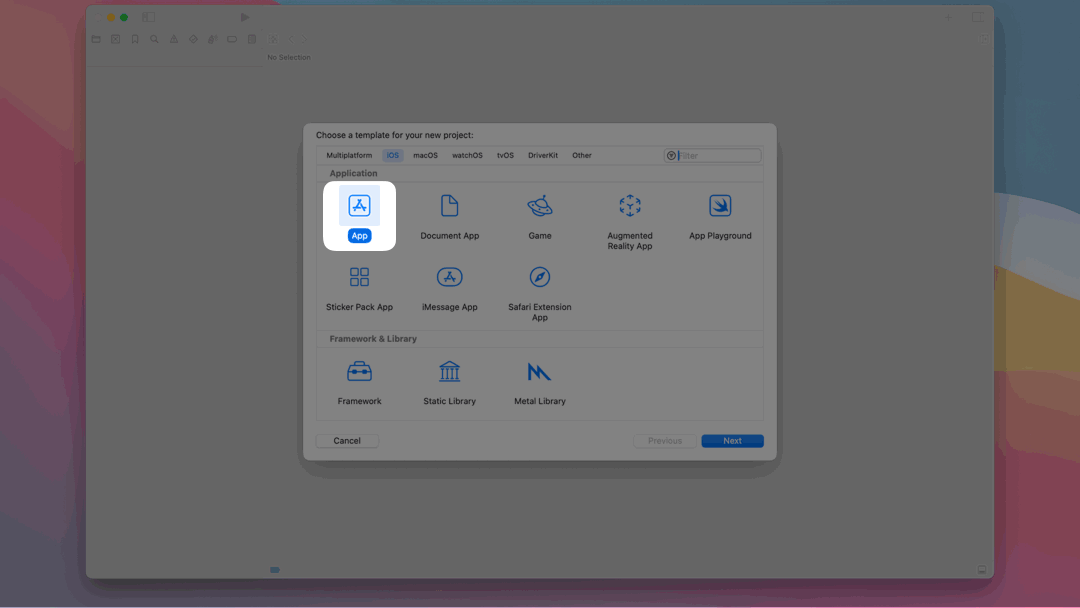Select the Framework template
This screenshot has height=608, width=1080.
point(359,372)
